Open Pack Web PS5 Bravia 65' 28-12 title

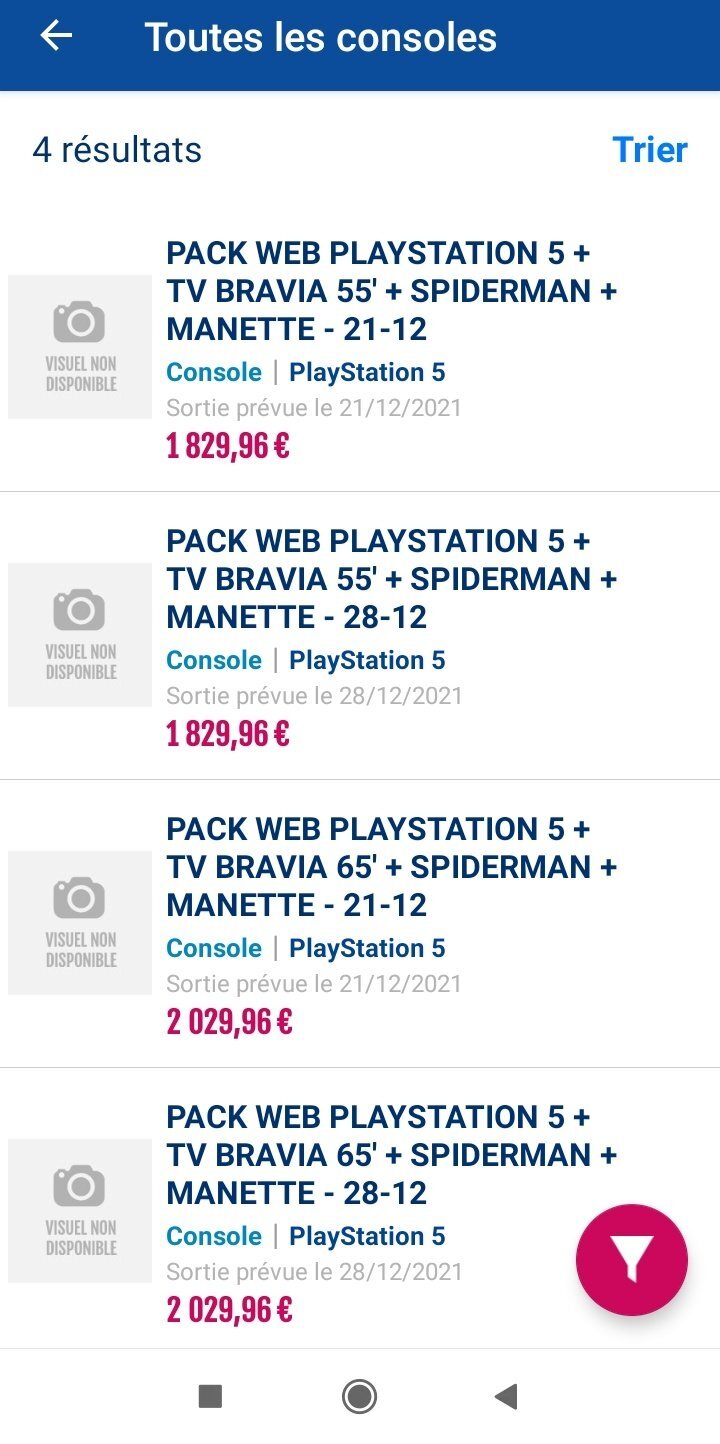[392, 1155]
